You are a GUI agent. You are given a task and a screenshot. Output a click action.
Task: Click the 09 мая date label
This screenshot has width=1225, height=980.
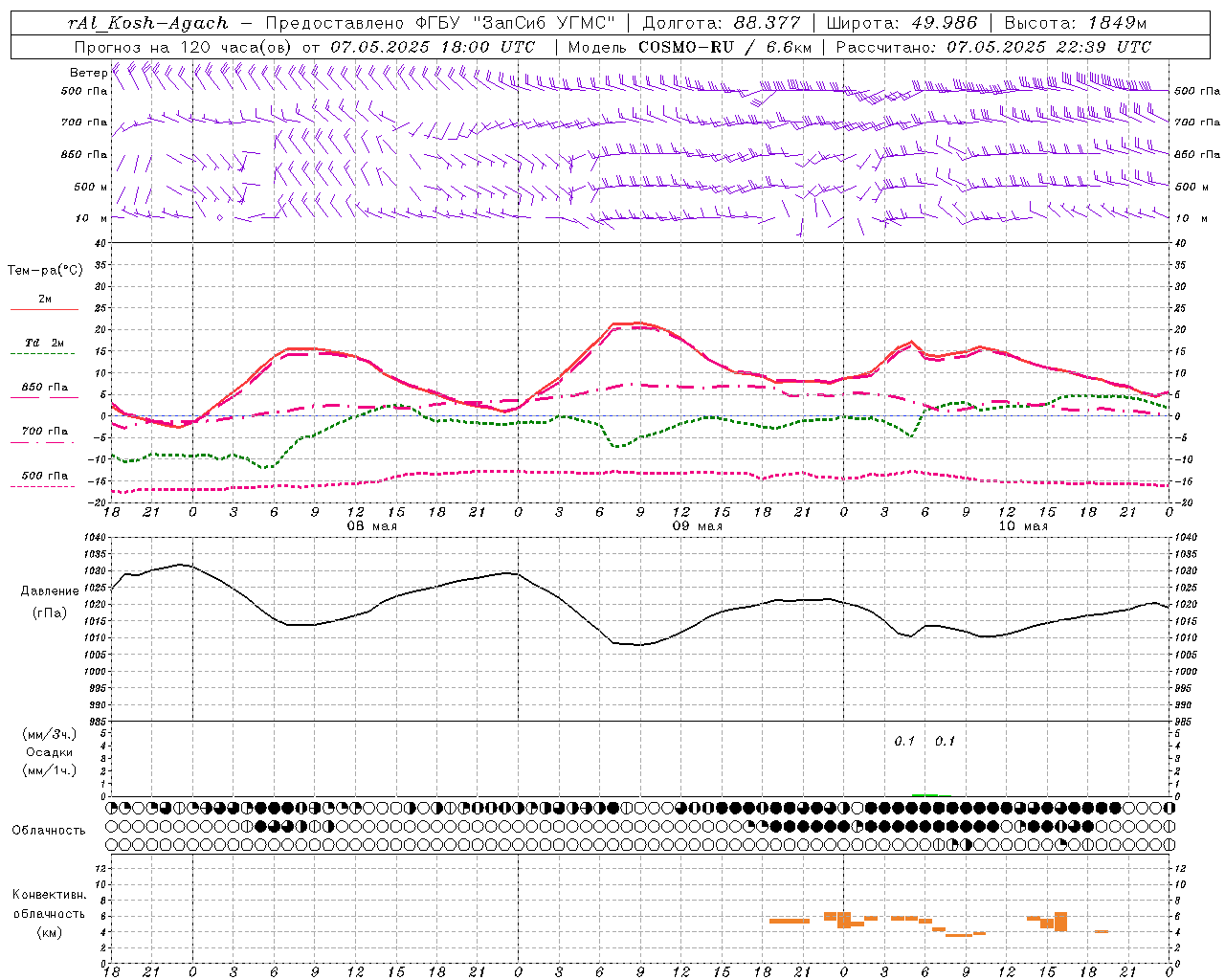(x=697, y=526)
